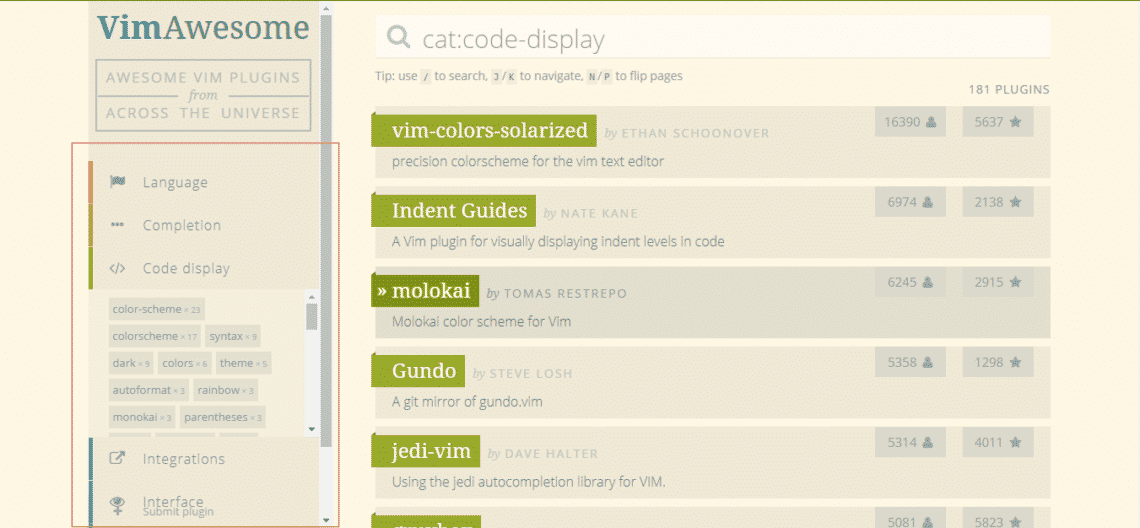
Task: Expand the Completion category
Action: (x=204, y=225)
